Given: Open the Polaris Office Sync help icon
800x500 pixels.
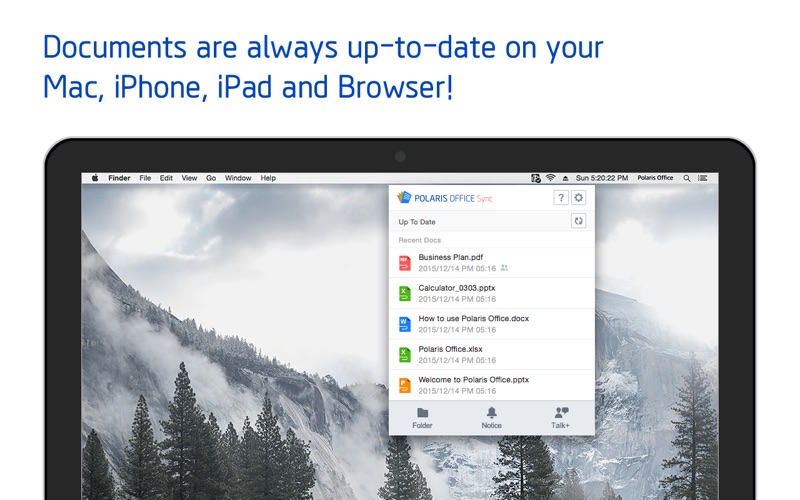Looking at the screenshot, I should coord(561,197).
